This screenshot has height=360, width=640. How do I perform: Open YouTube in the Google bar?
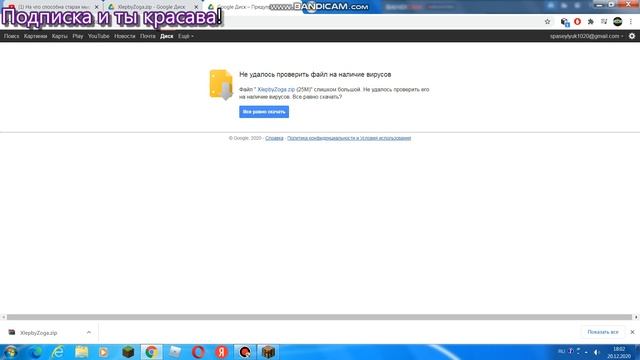pos(98,36)
